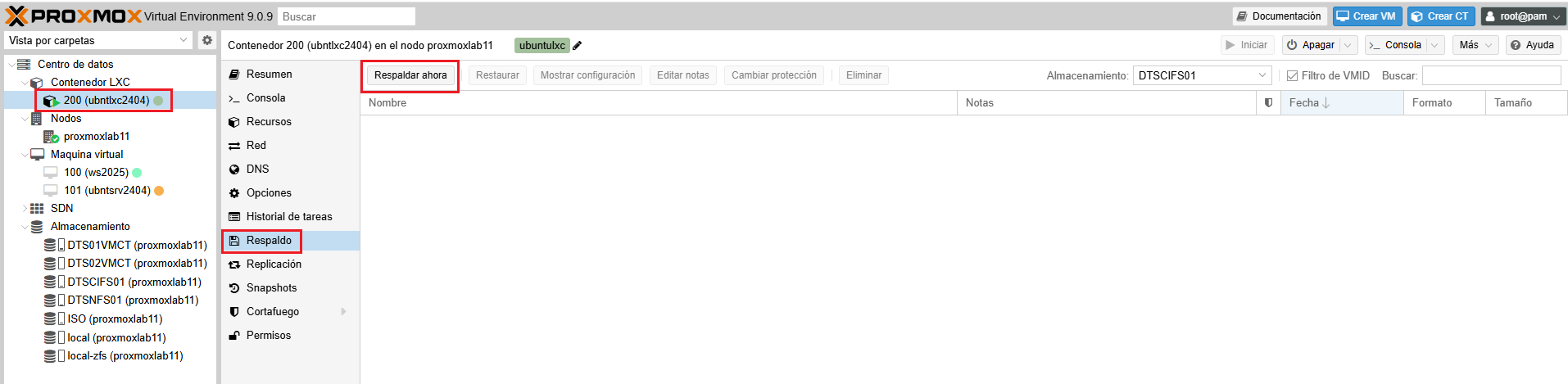
Task: Sort by the Nombre column header
Action: click(659, 103)
